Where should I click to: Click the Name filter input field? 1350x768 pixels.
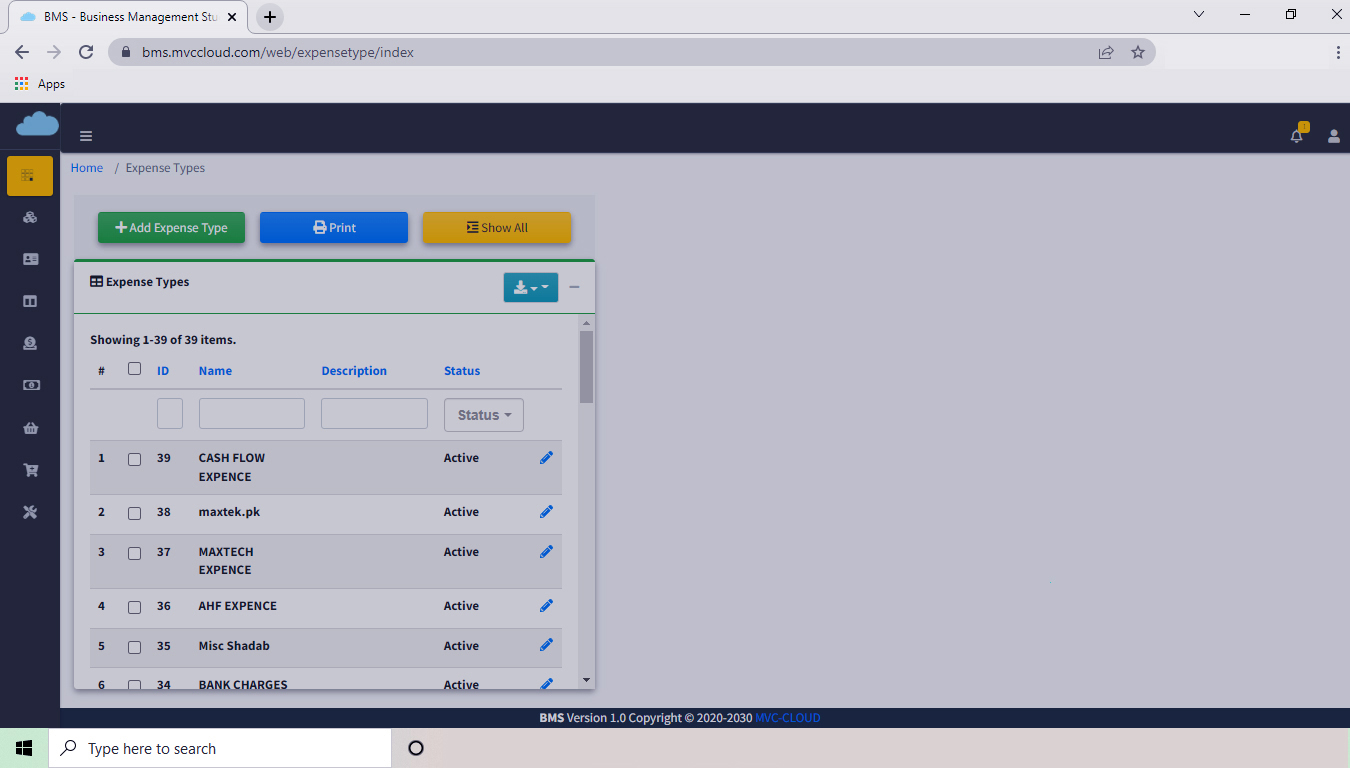tap(251, 414)
